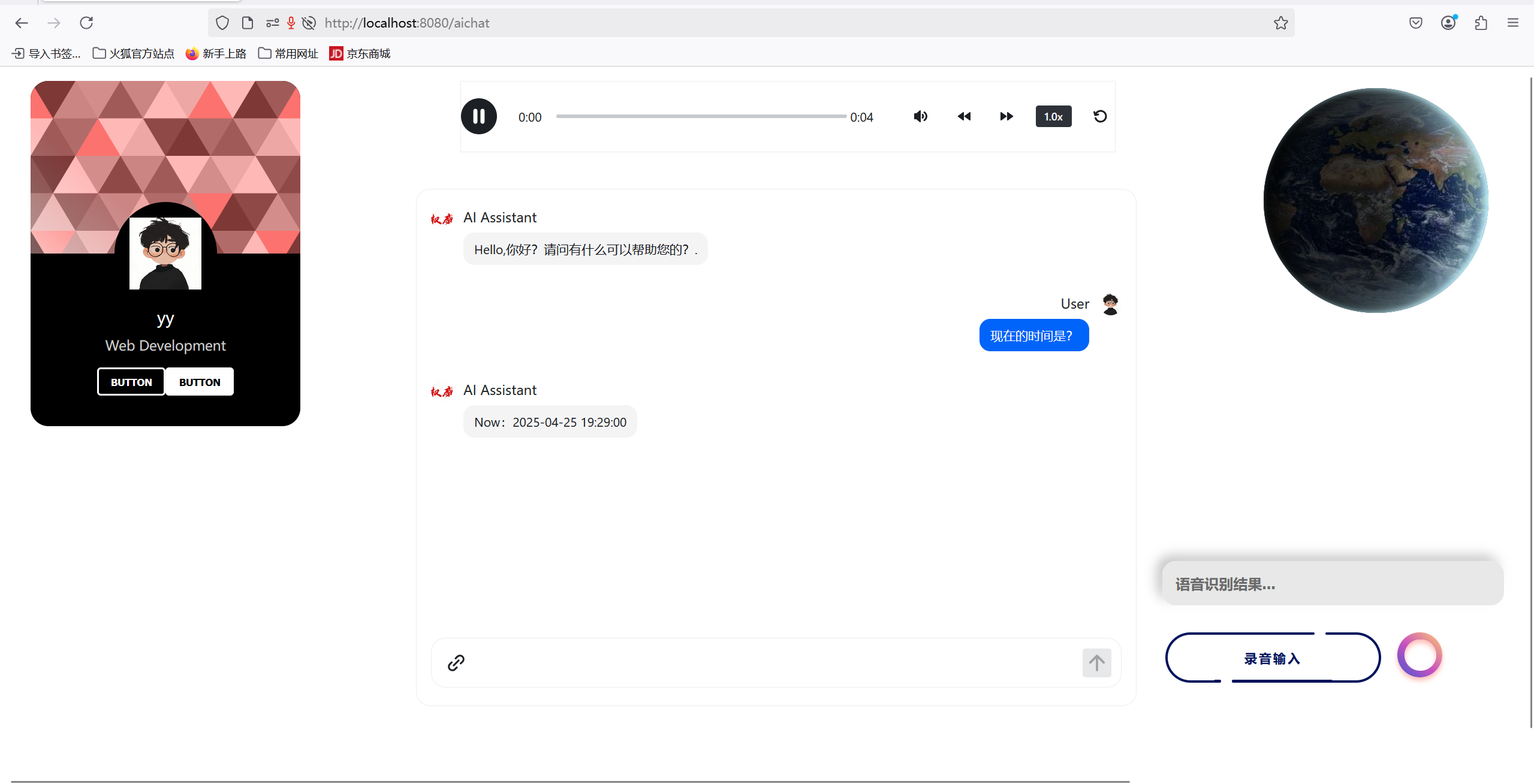Open the Firefox application menu
Screen dimensions: 1534x784
coord(1513,23)
